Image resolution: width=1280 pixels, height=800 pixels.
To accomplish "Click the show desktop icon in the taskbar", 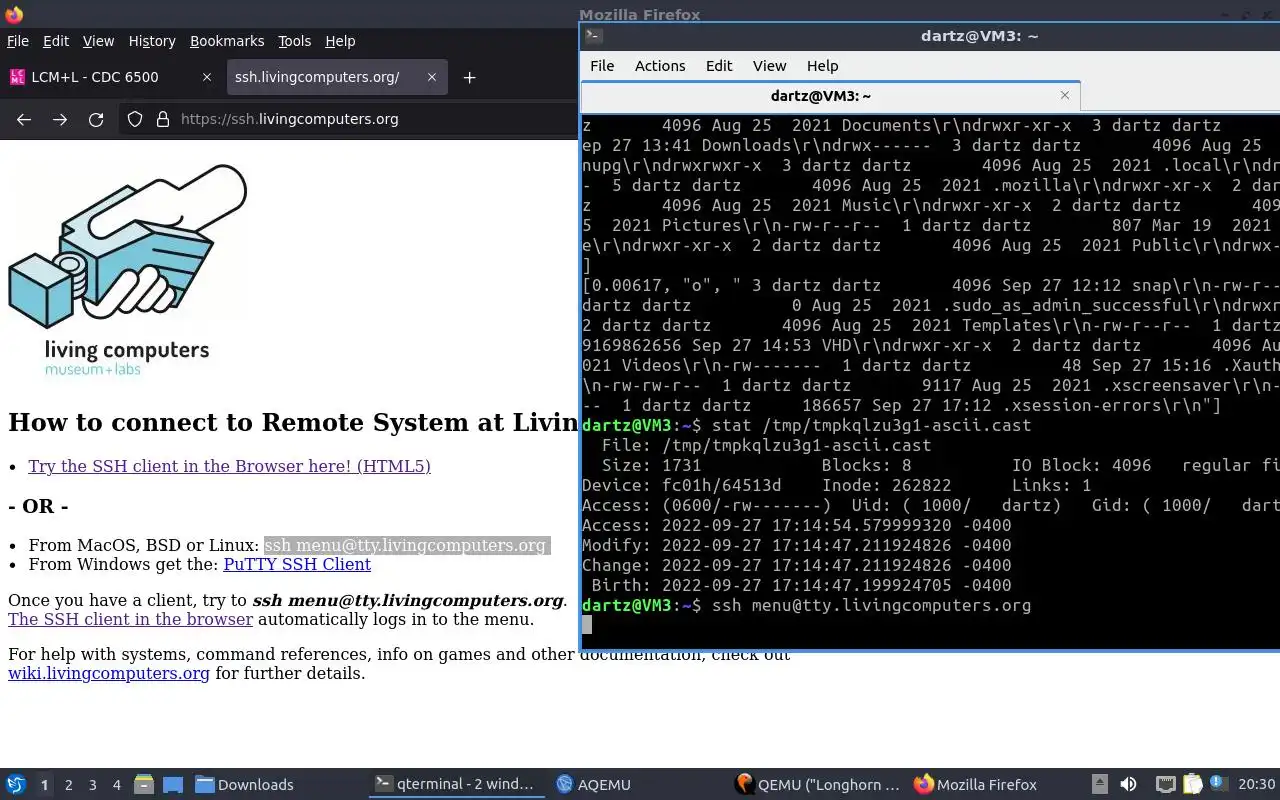I will click(x=173, y=785).
